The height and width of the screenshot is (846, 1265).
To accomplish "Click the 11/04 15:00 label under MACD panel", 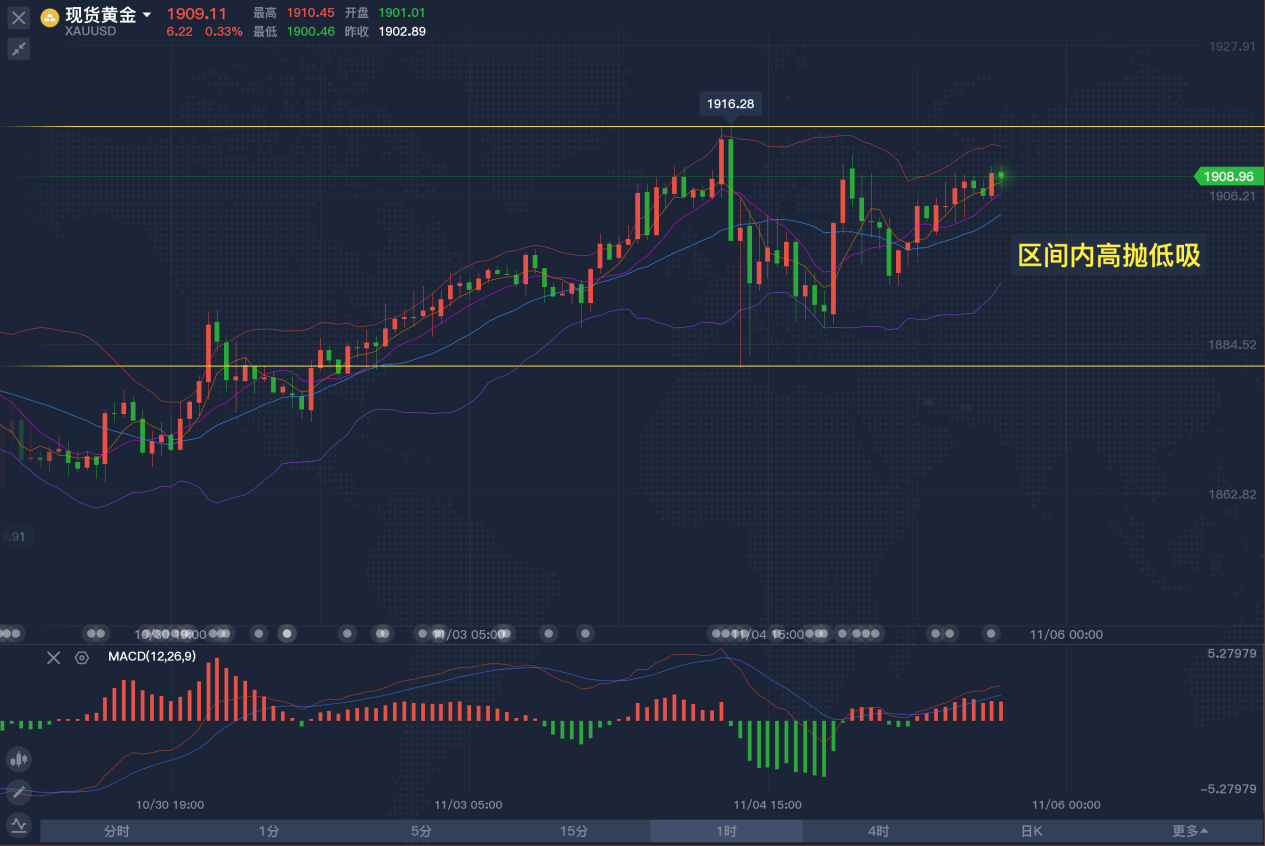I will pyautogui.click(x=765, y=805).
